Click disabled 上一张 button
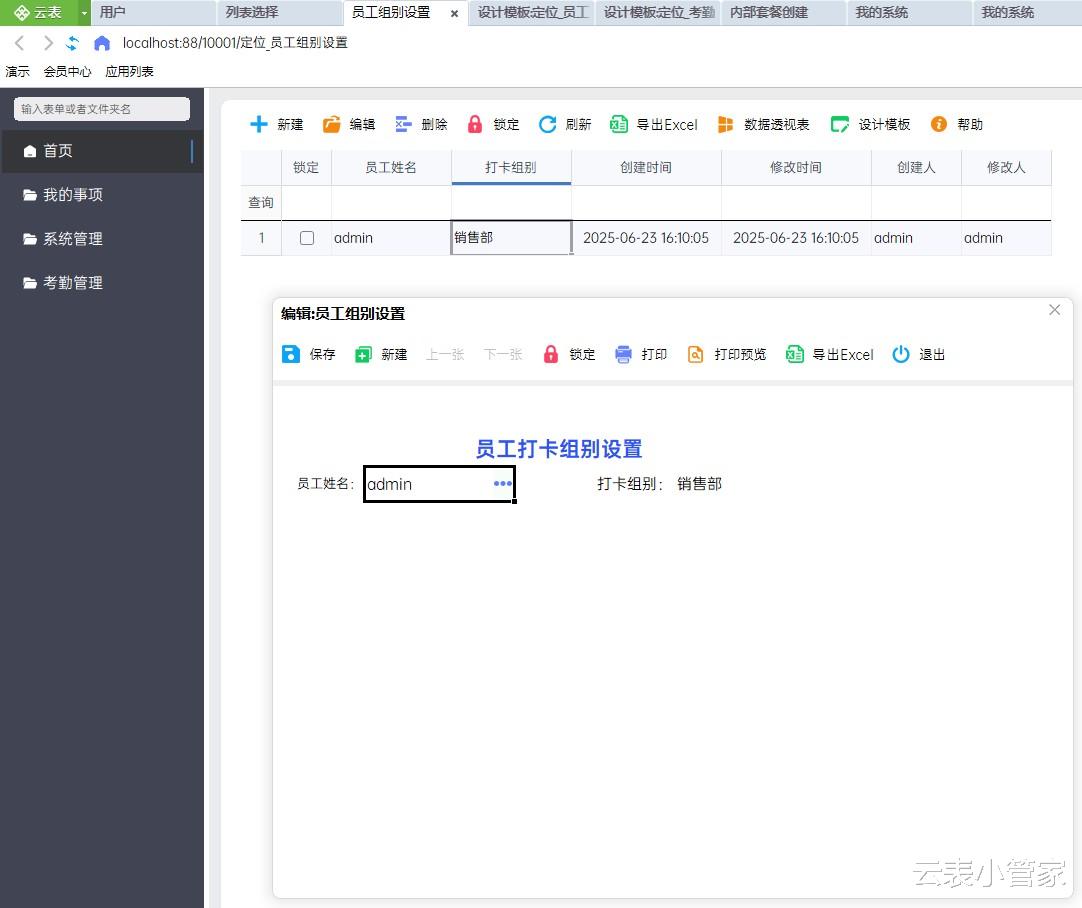The height and width of the screenshot is (908, 1082). pos(445,354)
